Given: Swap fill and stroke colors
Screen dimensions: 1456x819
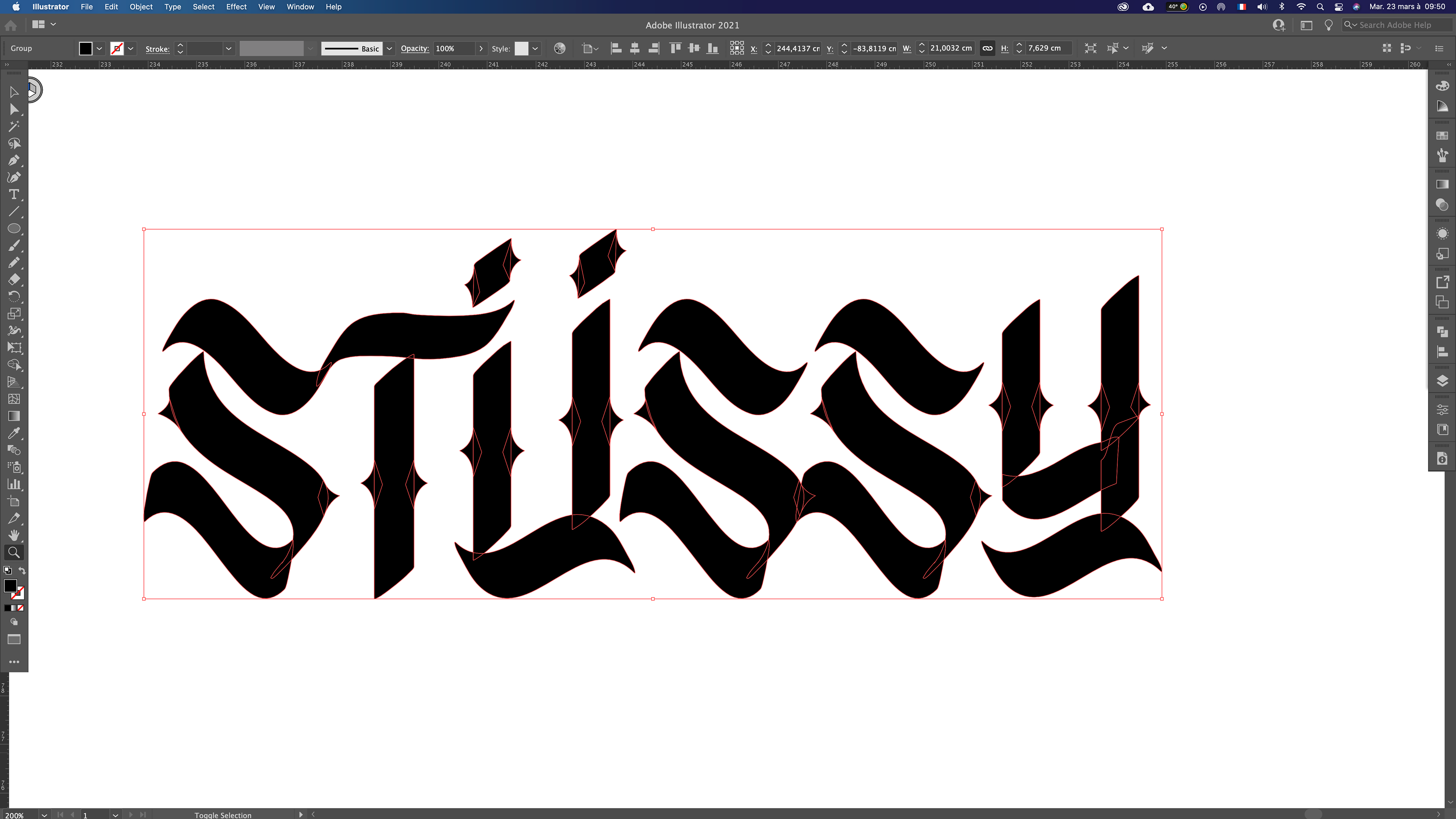Looking at the screenshot, I should (x=22, y=570).
